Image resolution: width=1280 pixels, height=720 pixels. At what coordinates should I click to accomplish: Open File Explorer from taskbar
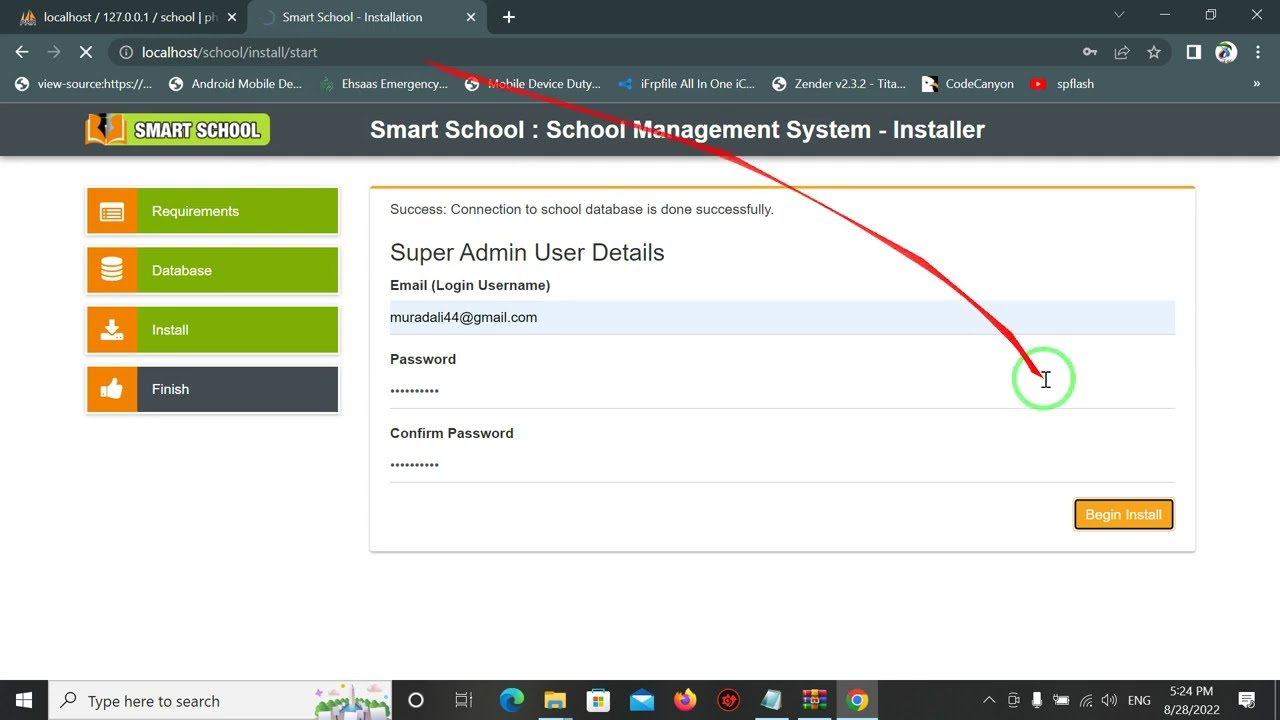click(554, 700)
